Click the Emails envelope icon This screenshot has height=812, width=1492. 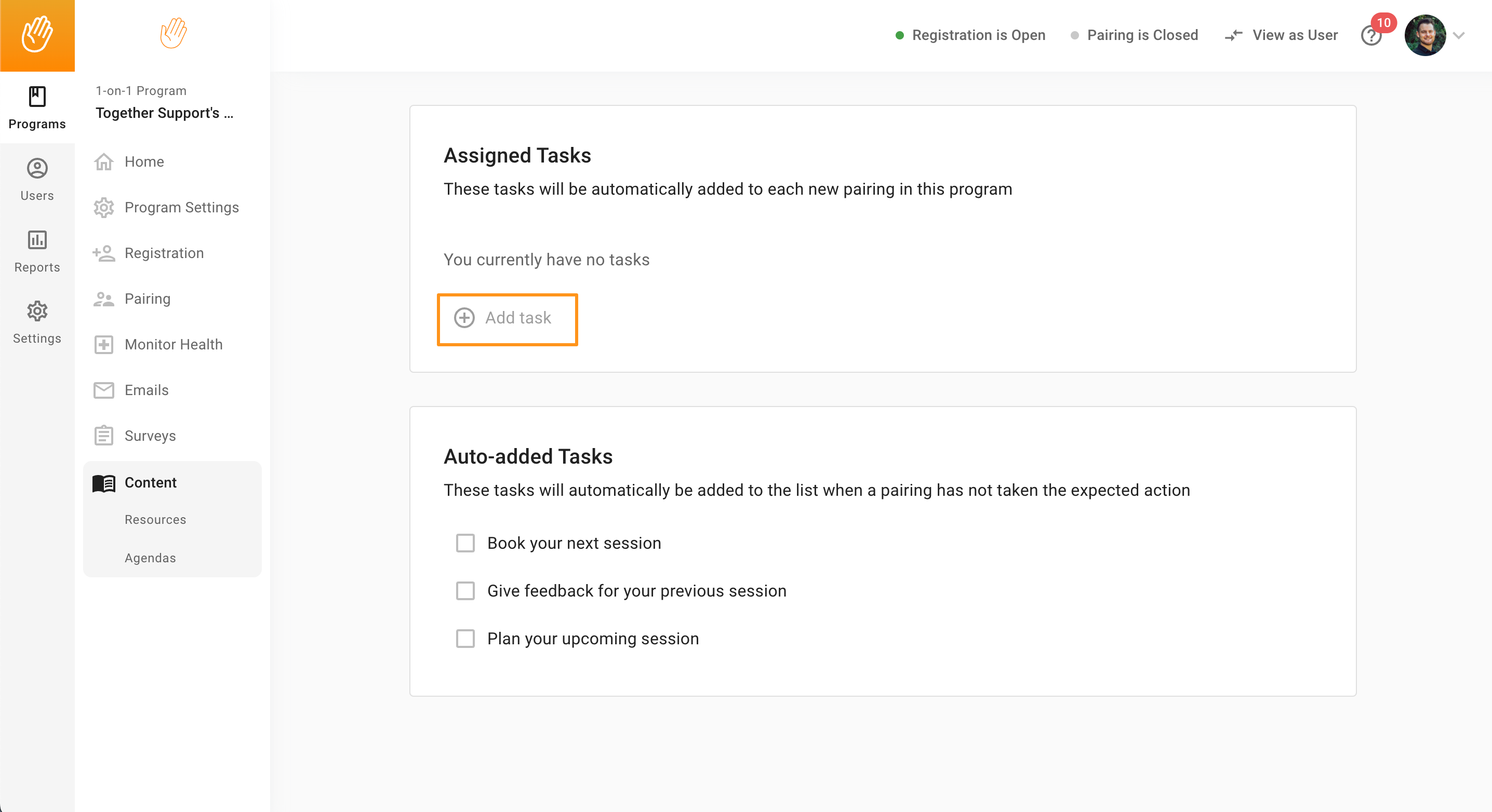click(104, 390)
